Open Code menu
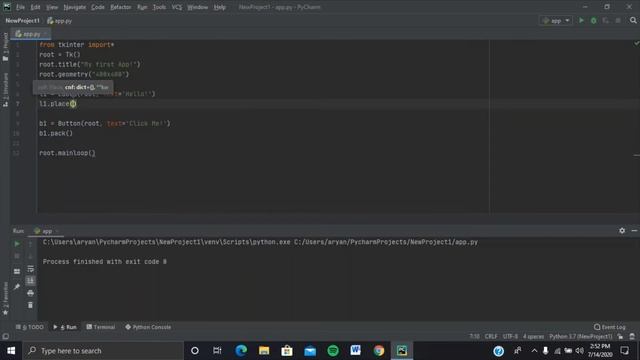Image resolution: width=640 pixels, height=360 pixels. coord(98,7)
